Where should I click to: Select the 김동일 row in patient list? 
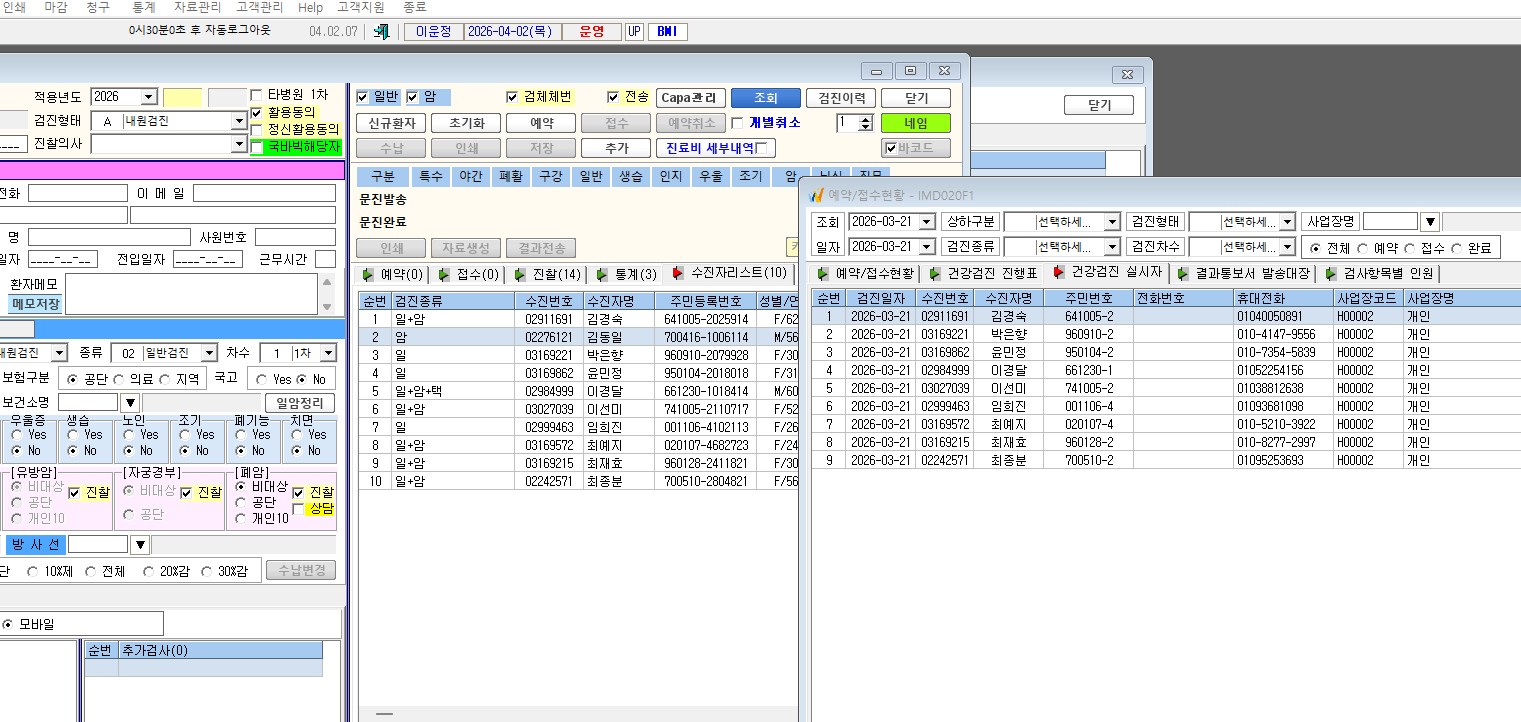point(578,337)
